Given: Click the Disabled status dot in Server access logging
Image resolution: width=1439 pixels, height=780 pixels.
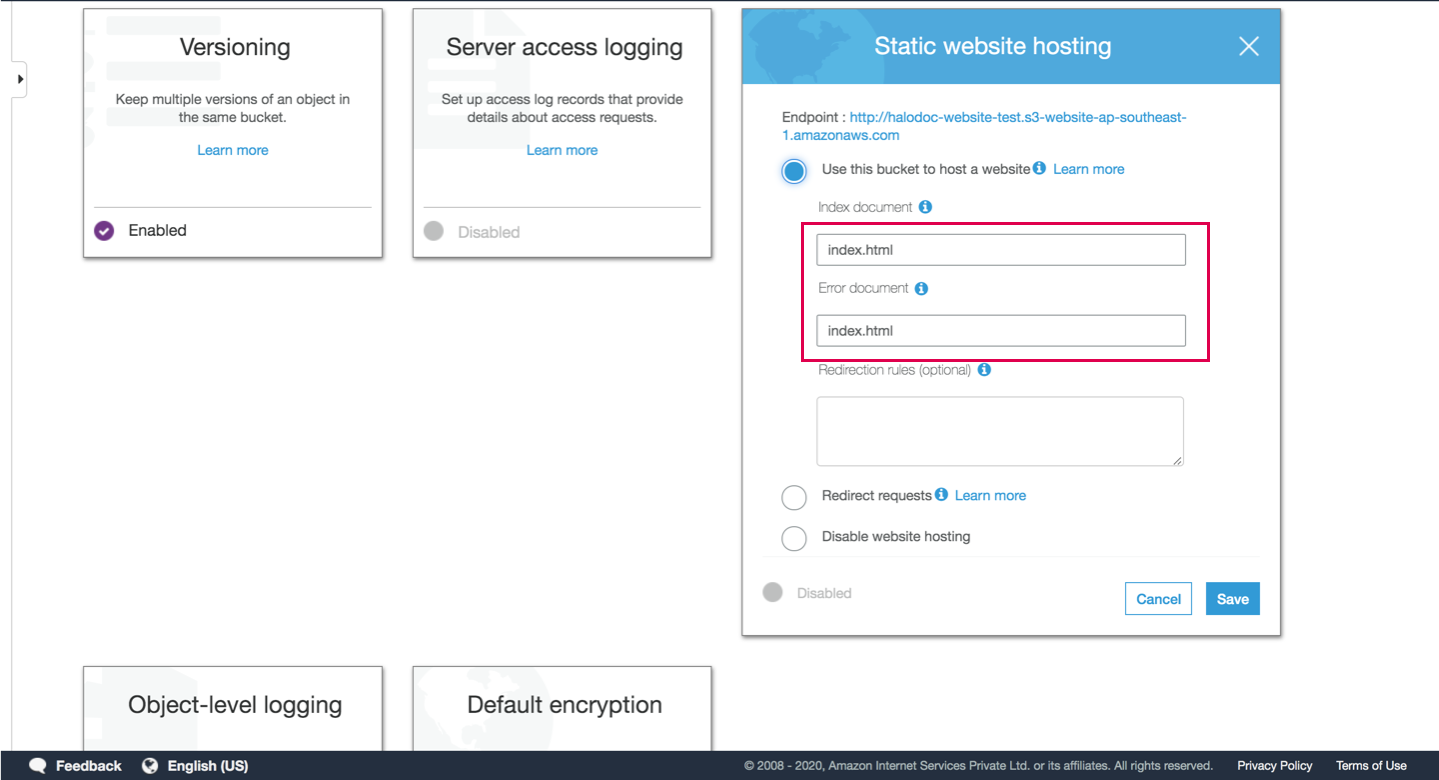Looking at the screenshot, I should click(433, 231).
